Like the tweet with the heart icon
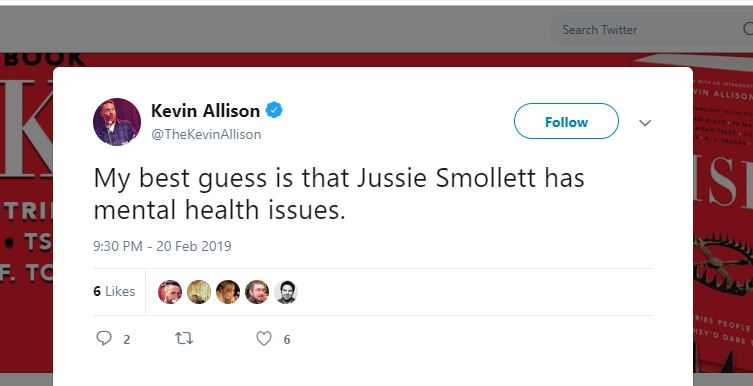The width and height of the screenshot is (753, 386). (264, 338)
